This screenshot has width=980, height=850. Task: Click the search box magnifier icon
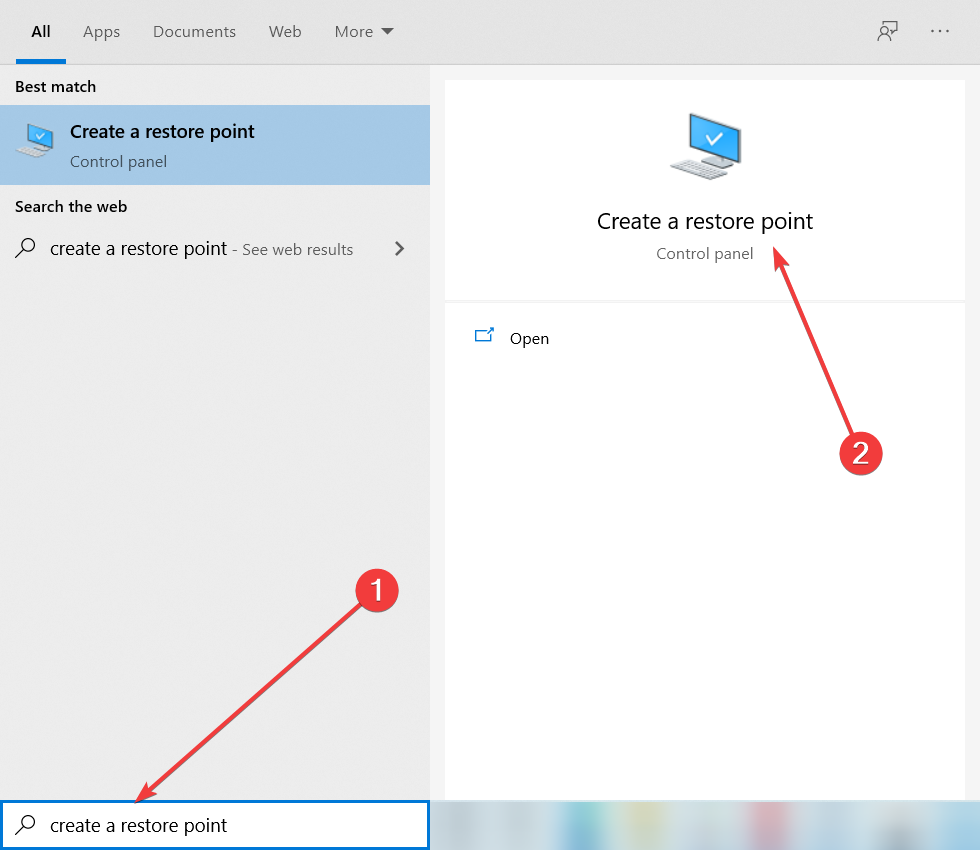[x=26, y=824]
